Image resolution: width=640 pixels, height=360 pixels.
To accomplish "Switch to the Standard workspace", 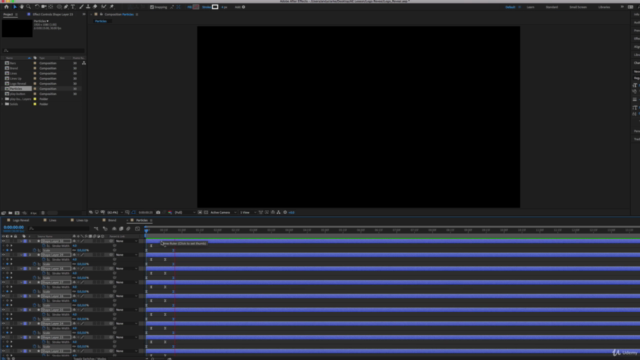I will [x=552, y=7].
